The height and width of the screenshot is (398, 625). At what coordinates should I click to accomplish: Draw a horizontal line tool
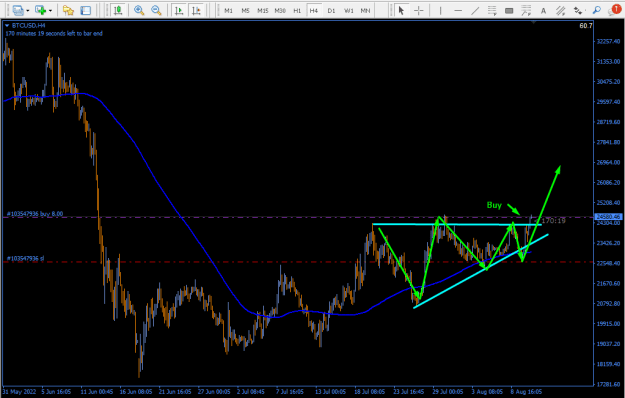[458, 10]
